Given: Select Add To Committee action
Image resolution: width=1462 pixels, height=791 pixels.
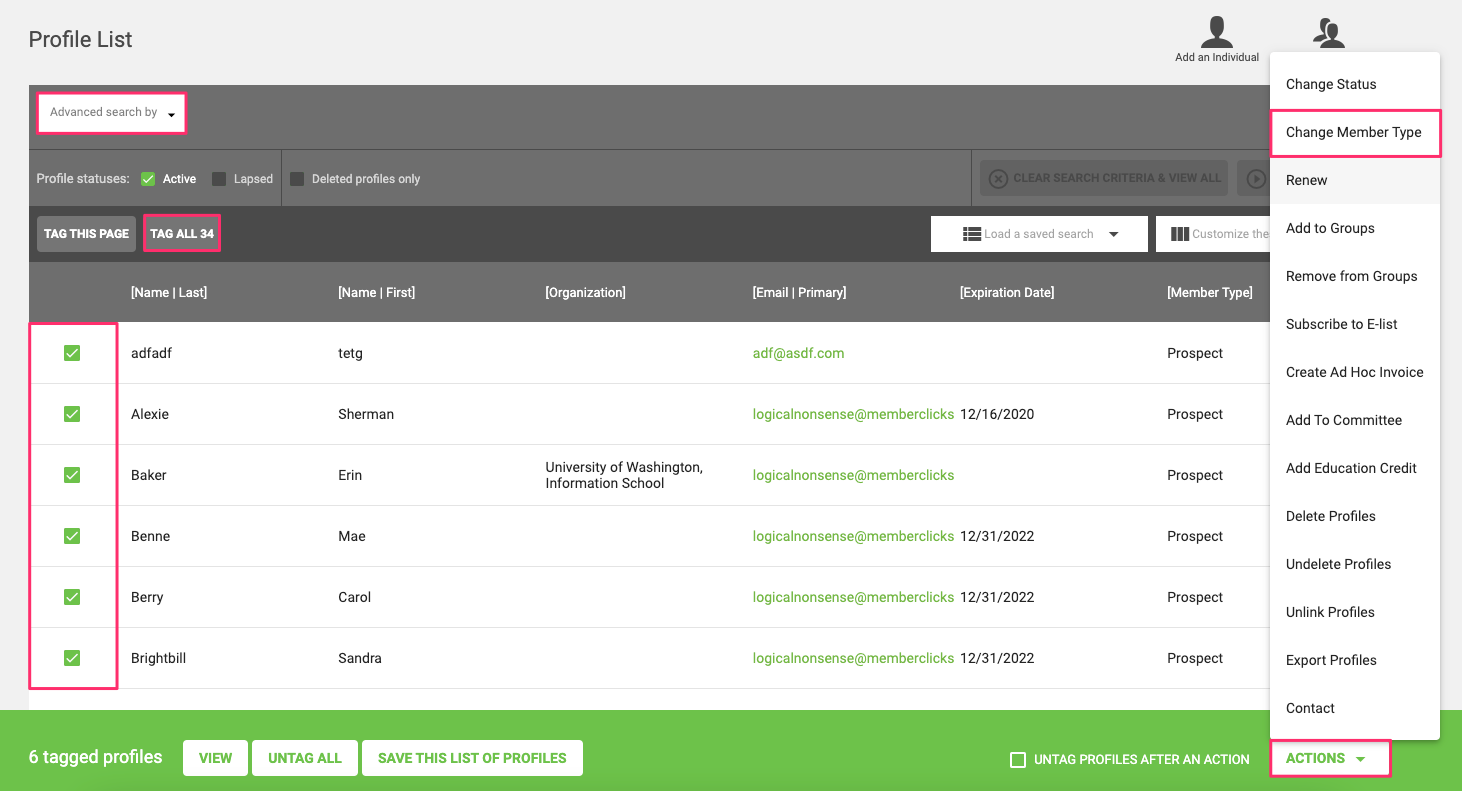Looking at the screenshot, I should point(1354,420).
